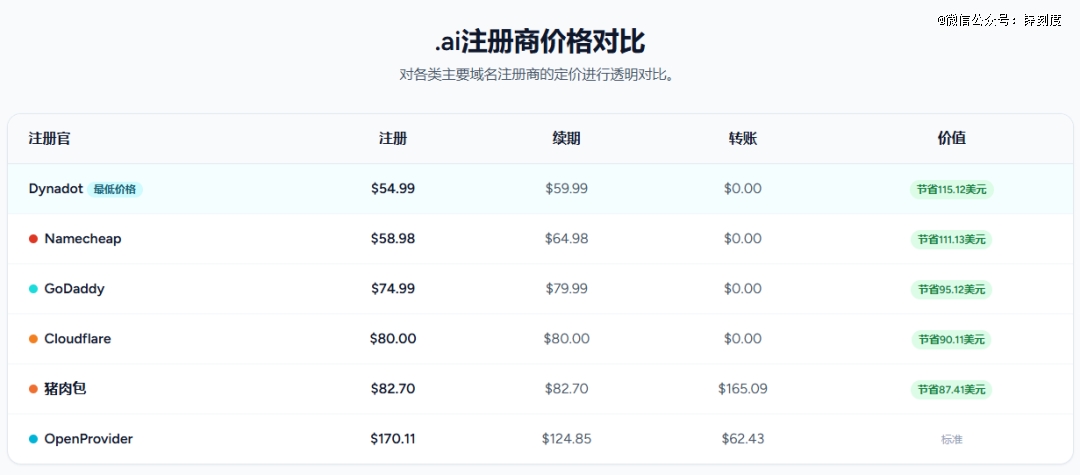Click the $170.11 OpenProvider registration price

[x=393, y=439]
